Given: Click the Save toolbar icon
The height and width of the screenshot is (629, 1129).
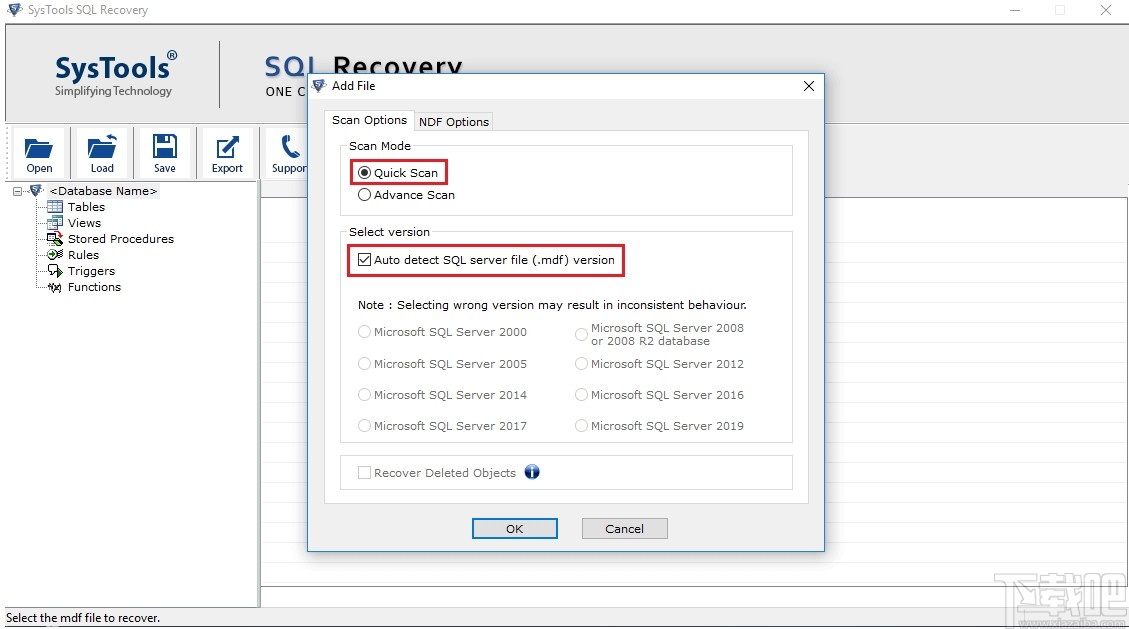Looking at the screenshot, I should tap(164, 152).
